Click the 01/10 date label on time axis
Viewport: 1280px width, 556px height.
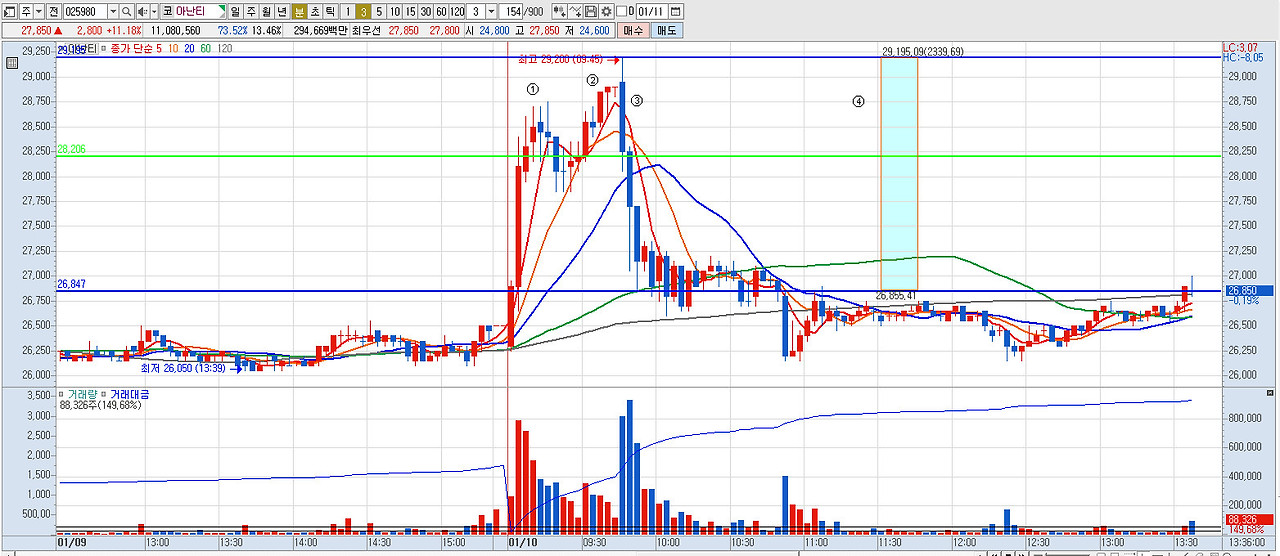pos(524,541)
